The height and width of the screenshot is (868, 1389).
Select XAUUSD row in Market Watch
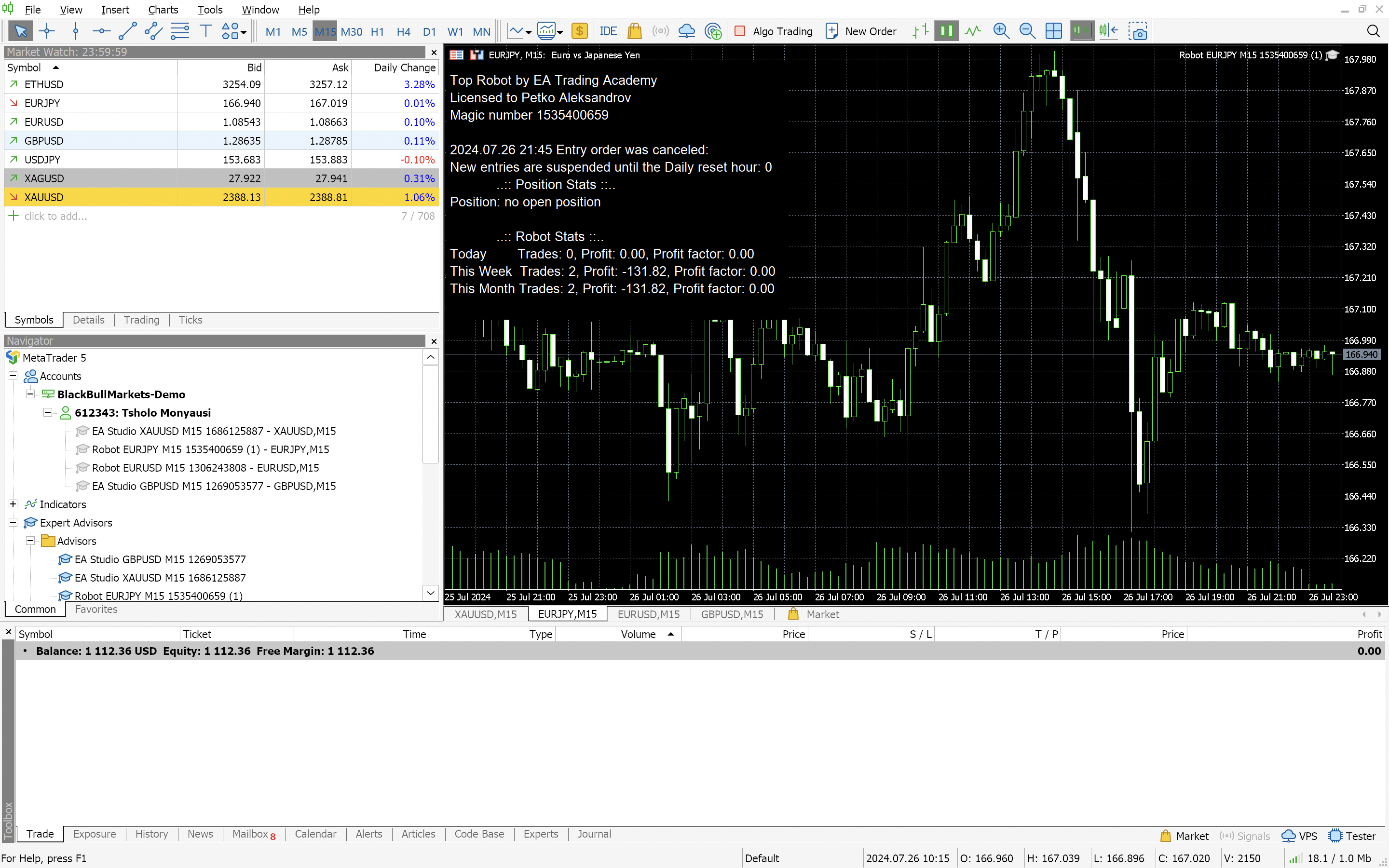tap(221, 198)
